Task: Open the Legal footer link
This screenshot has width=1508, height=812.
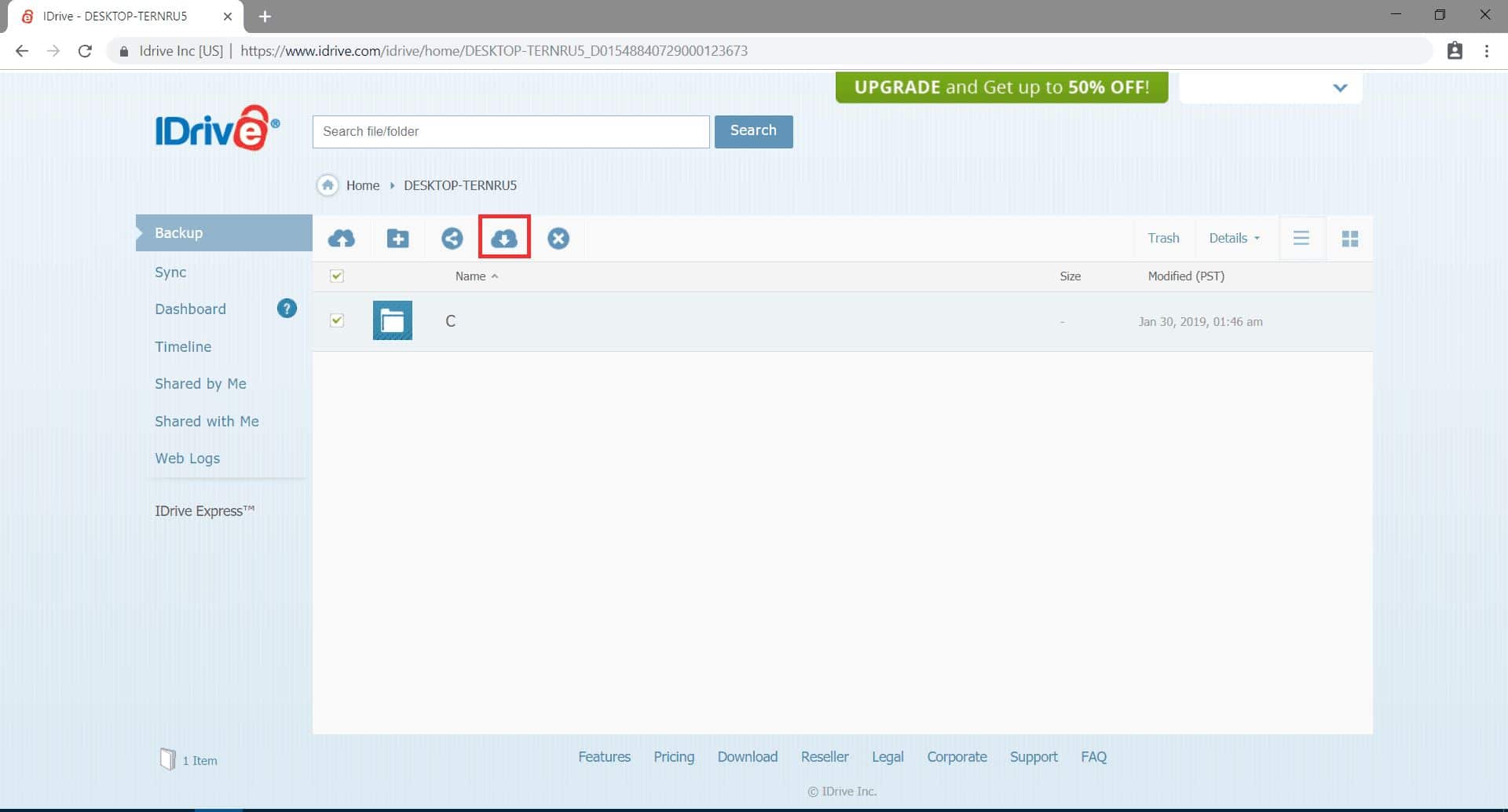Action: [888, 756]
